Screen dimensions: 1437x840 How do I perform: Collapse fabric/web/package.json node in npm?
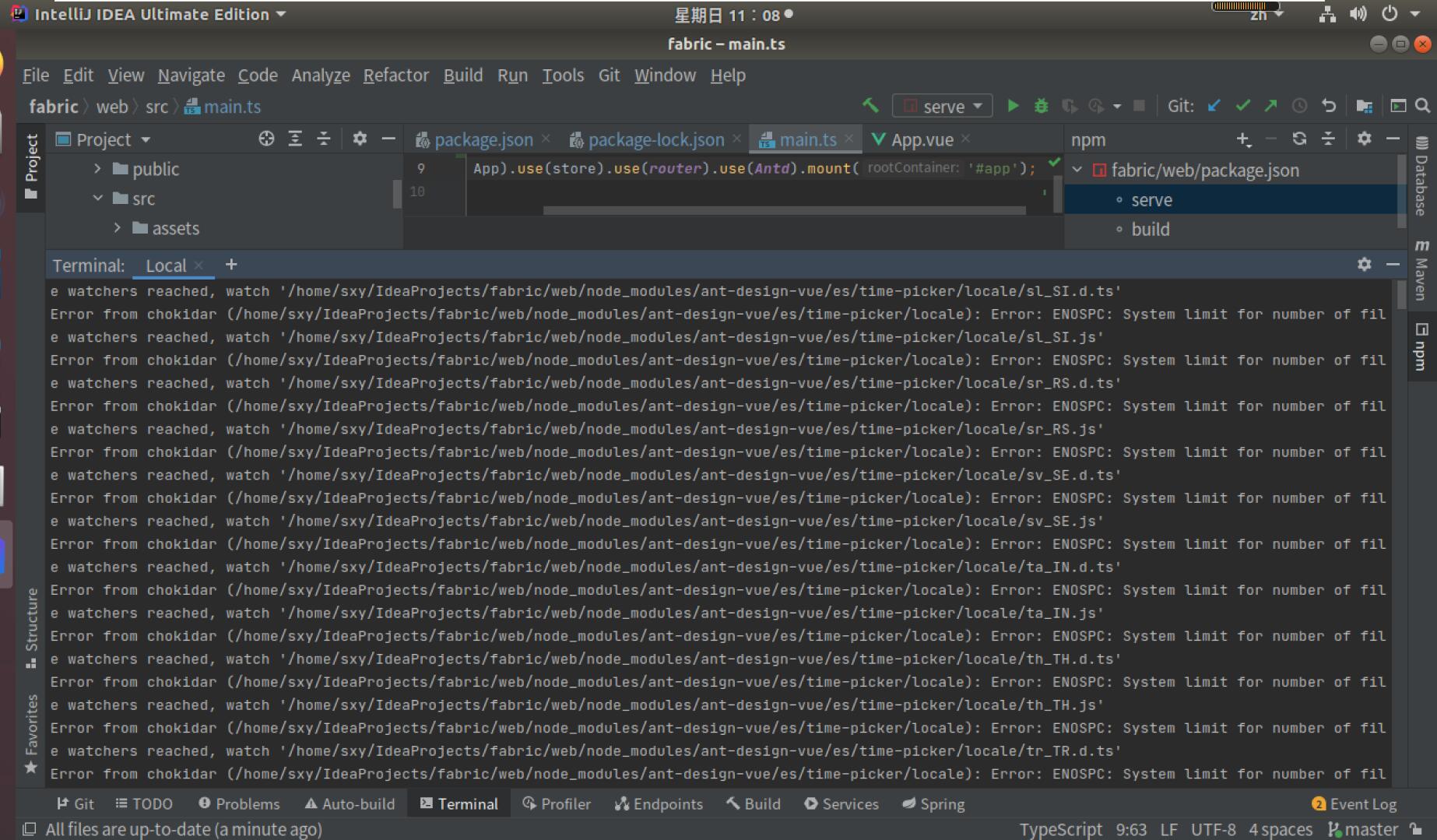[x=1077, y=170]
